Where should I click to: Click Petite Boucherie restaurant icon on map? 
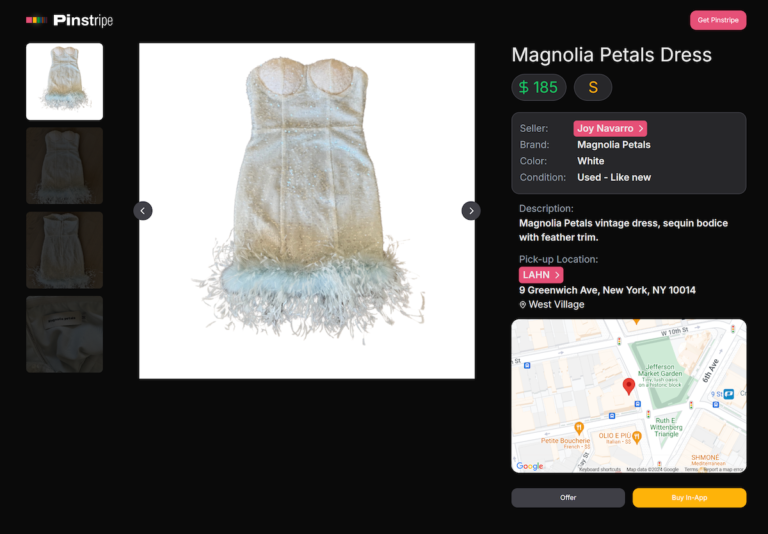click(x=578, y=428)
